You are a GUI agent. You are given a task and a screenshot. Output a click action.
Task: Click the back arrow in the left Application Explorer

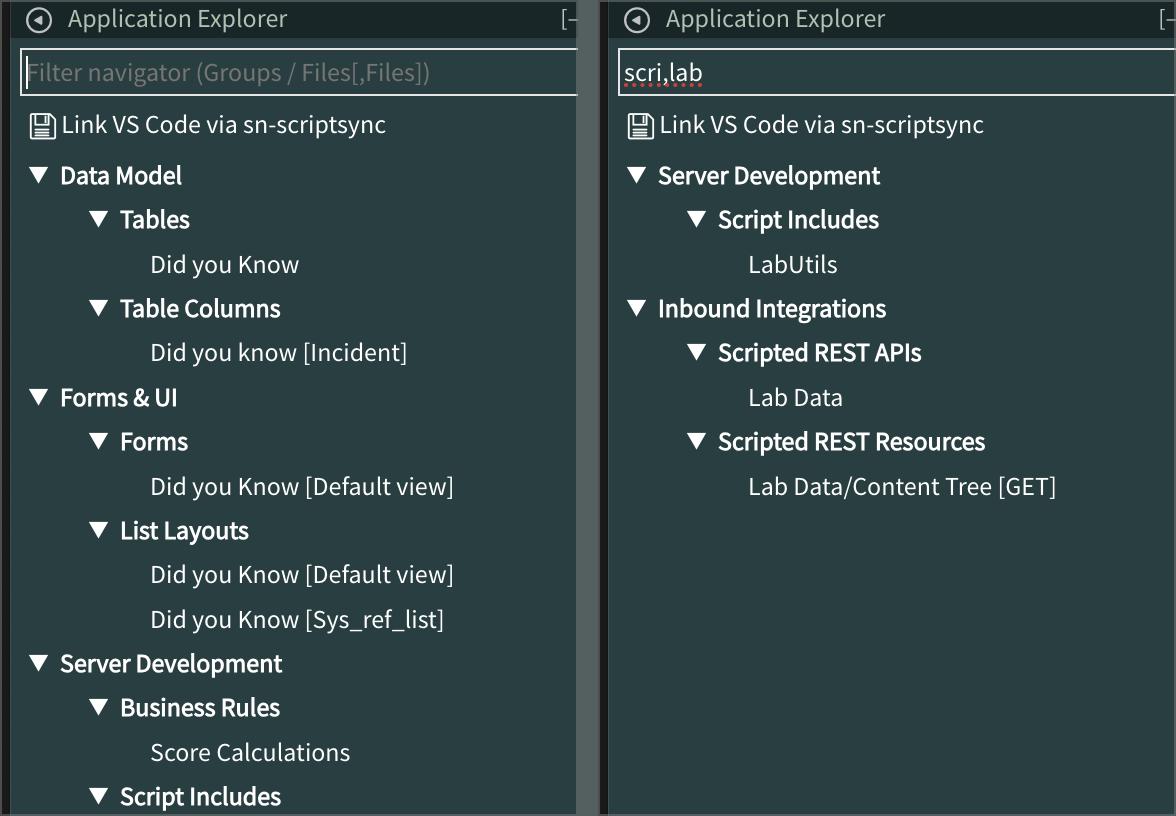(x=38, y=20)
